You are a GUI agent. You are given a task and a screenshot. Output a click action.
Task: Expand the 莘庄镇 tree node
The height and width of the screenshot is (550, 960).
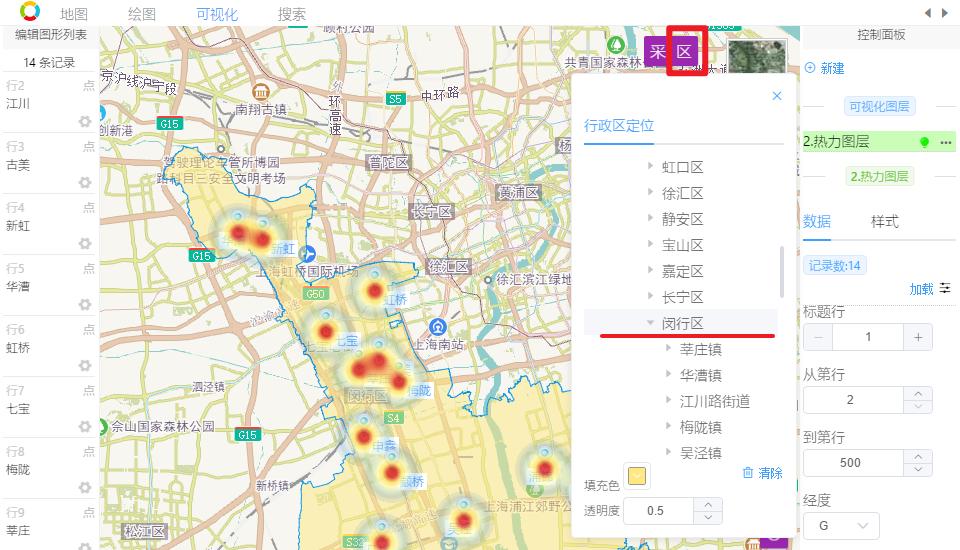[669, 348]
